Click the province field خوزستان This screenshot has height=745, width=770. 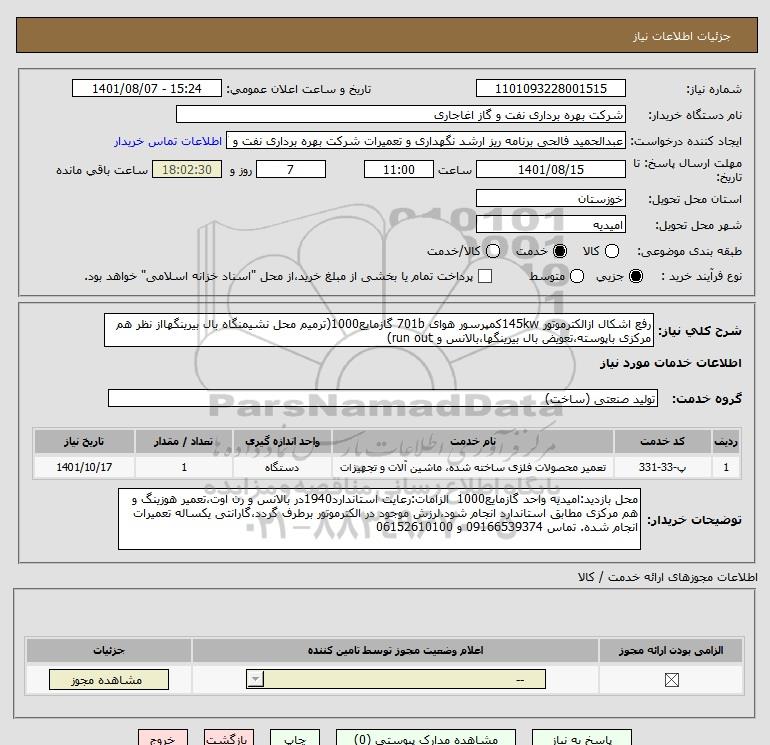point(550,198)
